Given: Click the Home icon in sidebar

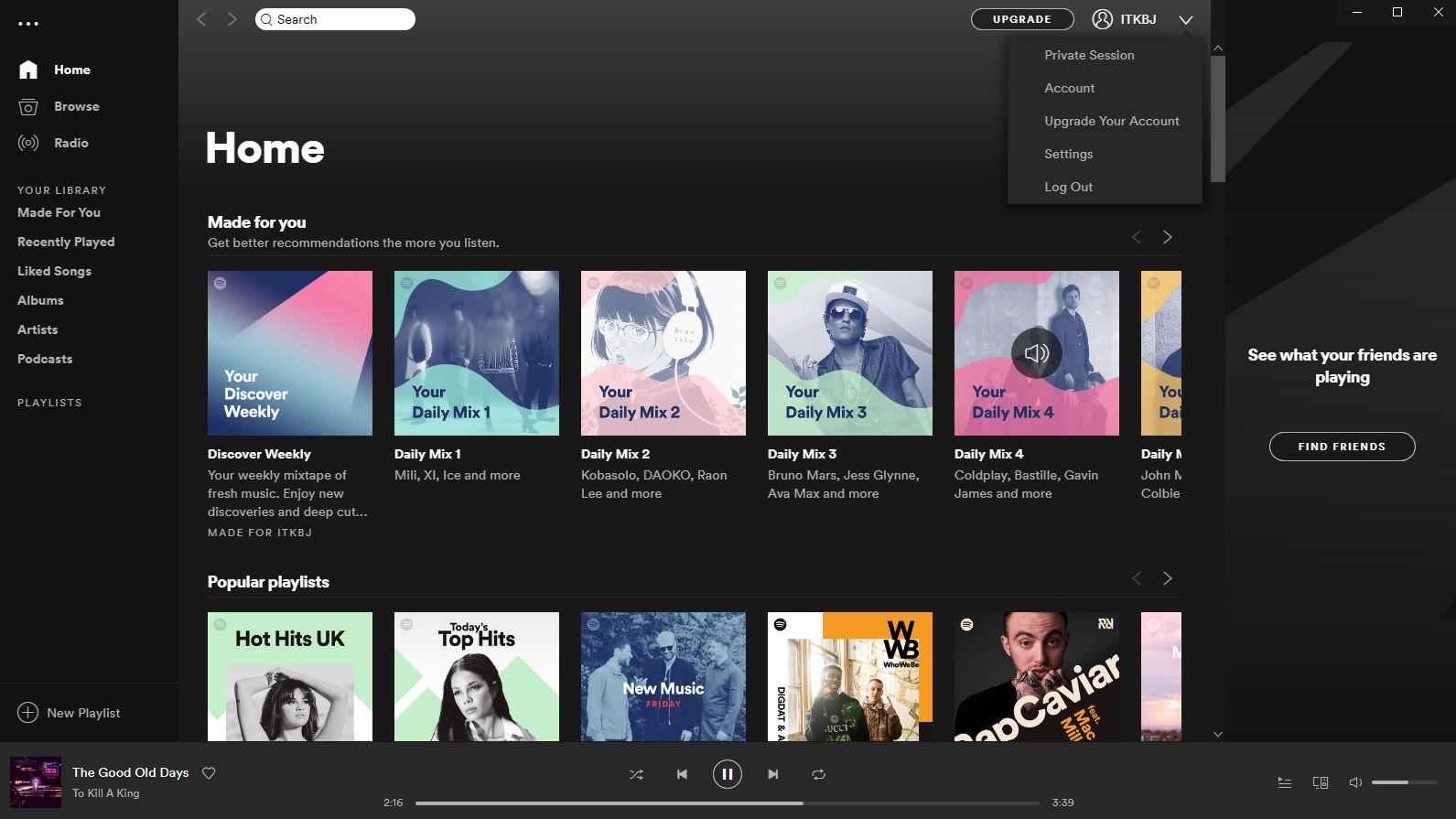Looking at the screenshot, I should pos(28,70).
